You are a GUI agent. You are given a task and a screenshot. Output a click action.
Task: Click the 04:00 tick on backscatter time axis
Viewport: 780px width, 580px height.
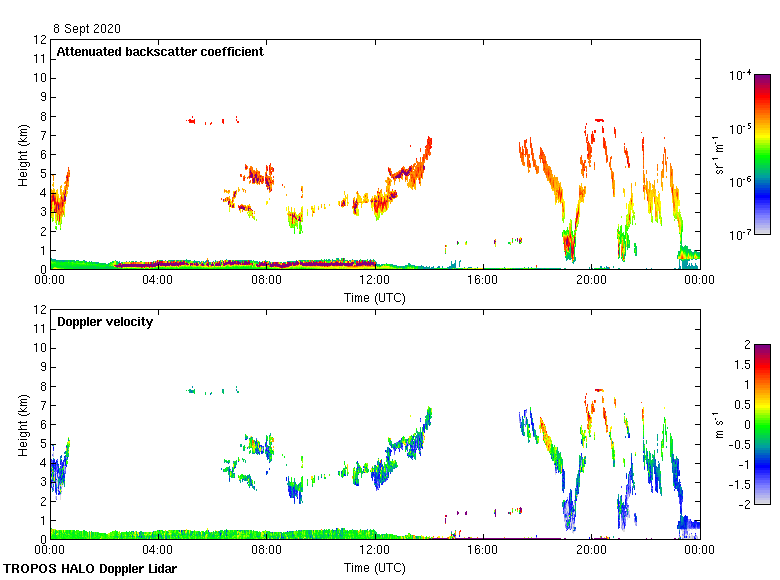coord(158,281)
